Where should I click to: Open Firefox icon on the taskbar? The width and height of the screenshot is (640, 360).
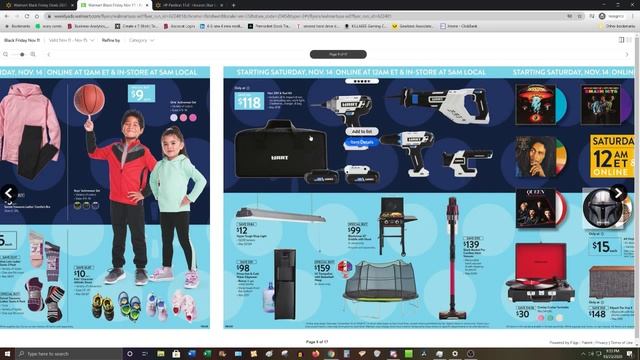pyautogui.click(x=316, y=354)
